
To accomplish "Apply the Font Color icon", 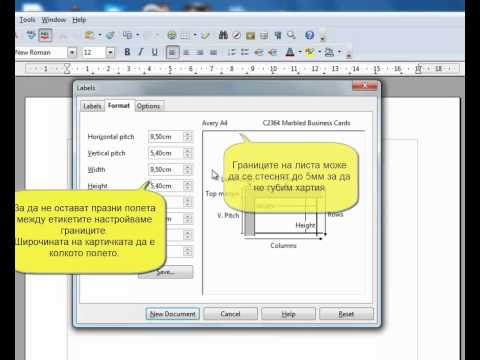I will coord(290,52).
